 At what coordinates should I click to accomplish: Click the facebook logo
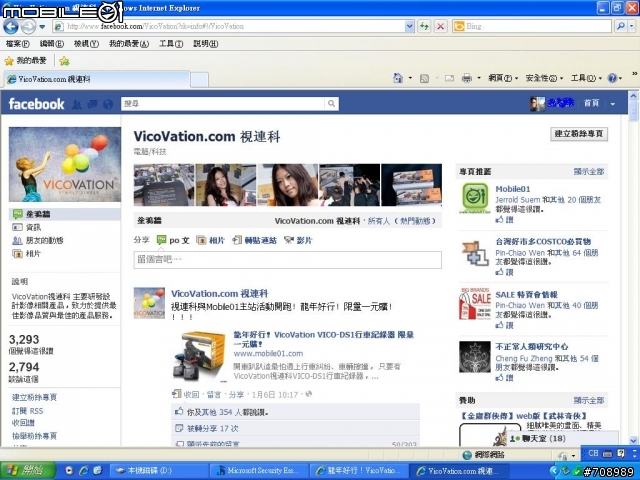pyautogui.click(x=36, y=104)
